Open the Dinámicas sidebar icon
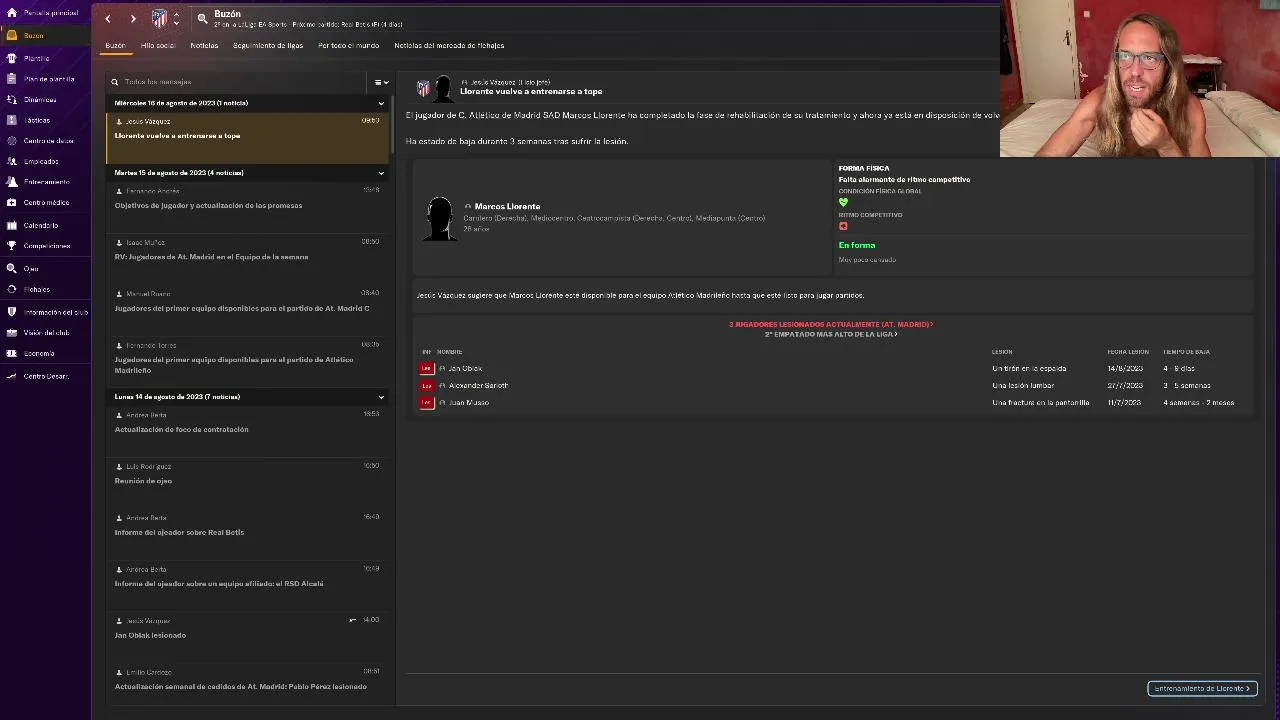The width and height of the screenshot is (1280, 720). (11, 100)
